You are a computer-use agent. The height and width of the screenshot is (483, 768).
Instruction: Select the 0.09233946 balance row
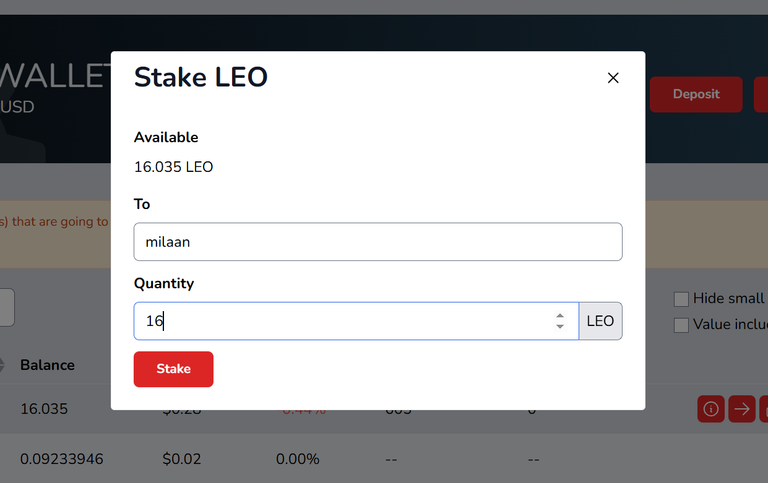coord(61,459)
